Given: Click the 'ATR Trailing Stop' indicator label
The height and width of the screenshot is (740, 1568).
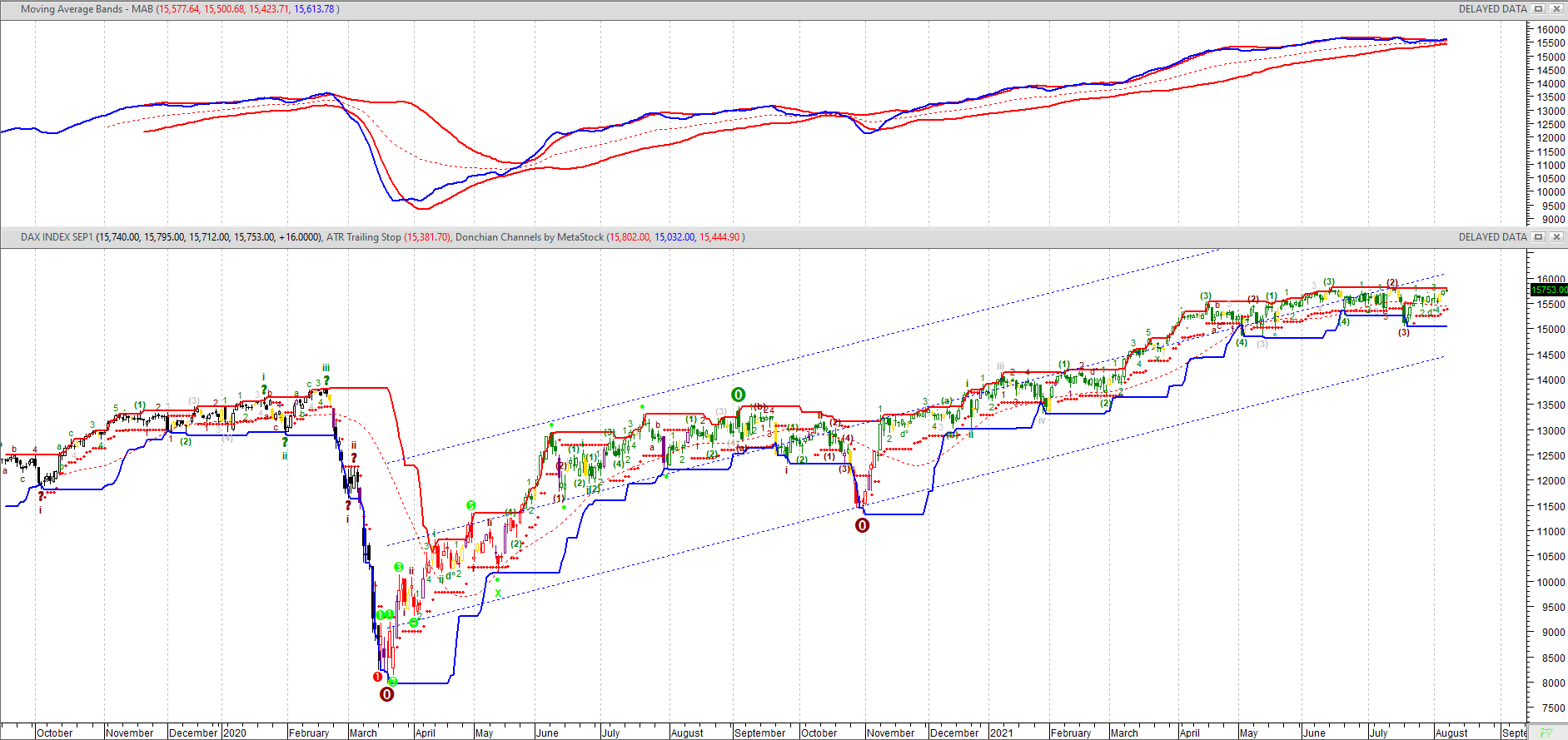Looking at the screenshot, I should click(x=364, y=237).
